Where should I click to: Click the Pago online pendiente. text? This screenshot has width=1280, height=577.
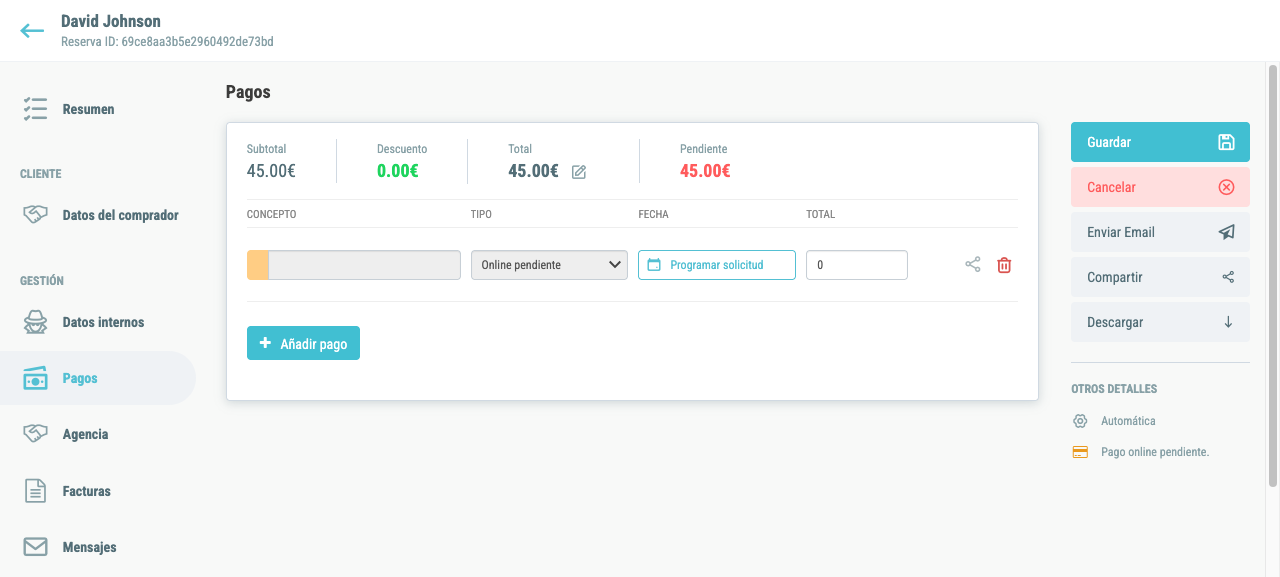pos(1155,452)
